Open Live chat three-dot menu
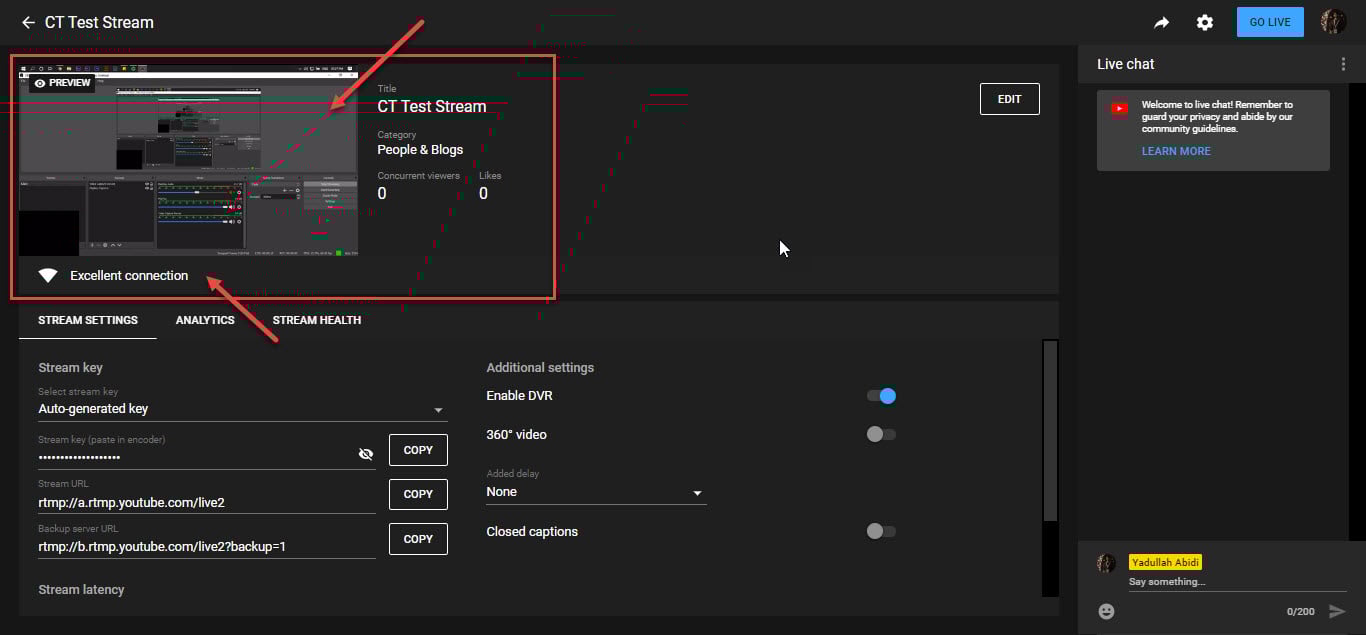Image resolution: width=1366 pixels, height=635 pixels. click(1343, 64)
